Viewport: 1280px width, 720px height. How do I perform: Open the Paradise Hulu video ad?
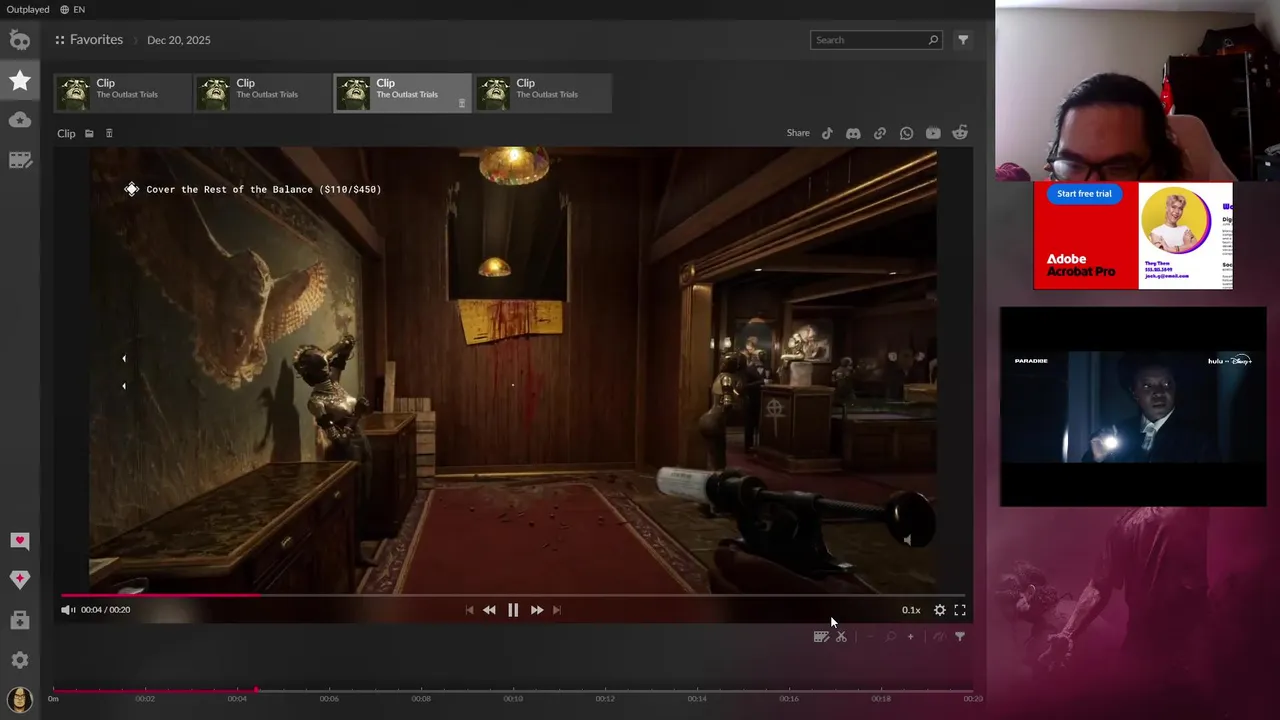coord(1133,406)
